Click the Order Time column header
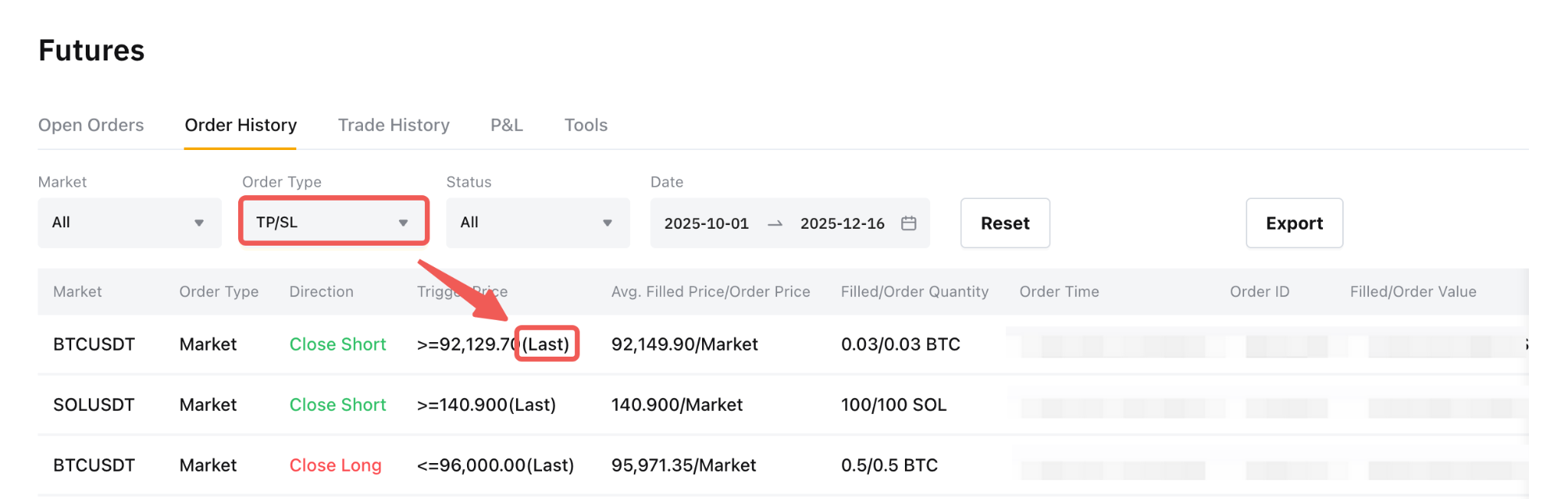Image resolution: width=1568 pixels, height=499 pixels. click(1059, 292)
